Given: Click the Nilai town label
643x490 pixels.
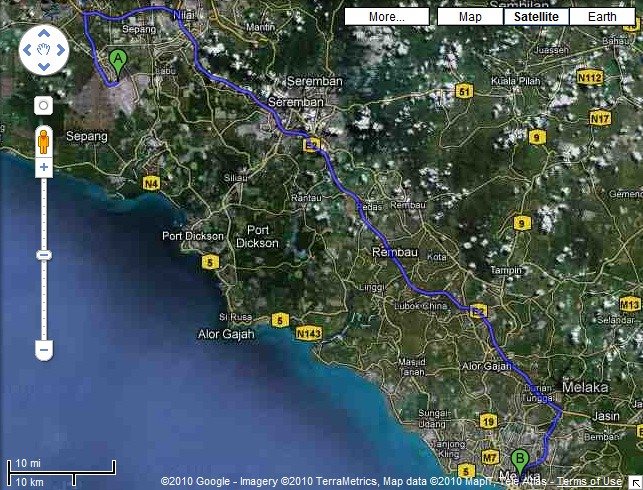Looking at the screenshot, I should [183, 16].
